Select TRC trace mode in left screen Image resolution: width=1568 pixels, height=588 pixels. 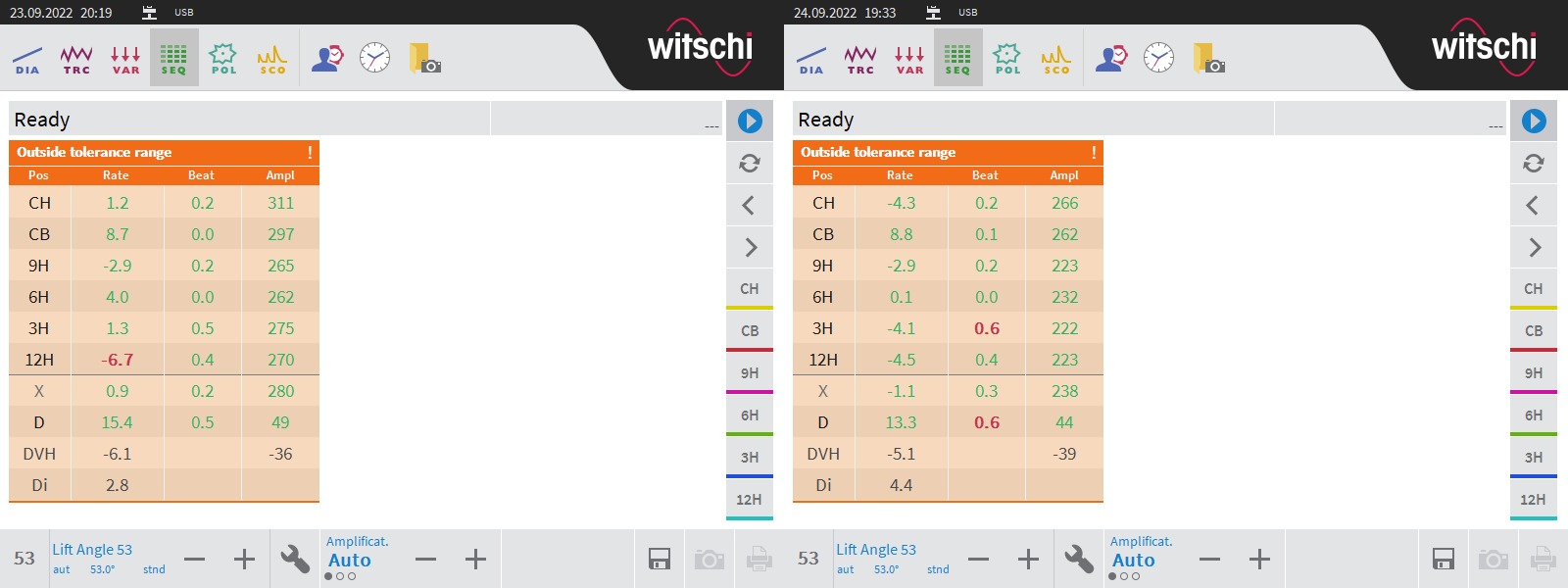pos(76,59)
